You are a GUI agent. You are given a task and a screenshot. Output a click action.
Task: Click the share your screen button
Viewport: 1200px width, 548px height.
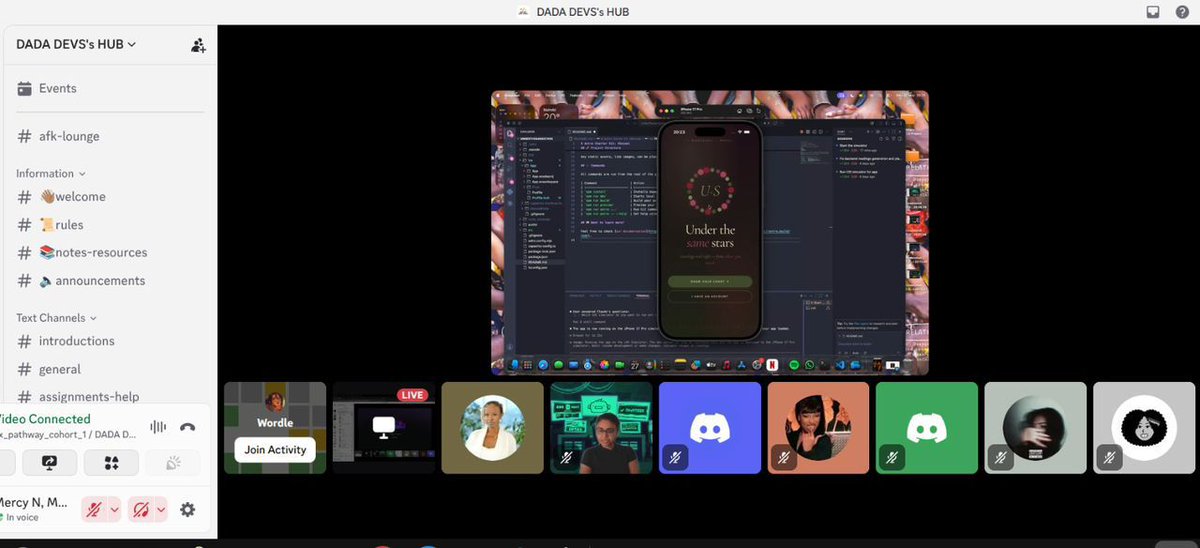point(49,462)
